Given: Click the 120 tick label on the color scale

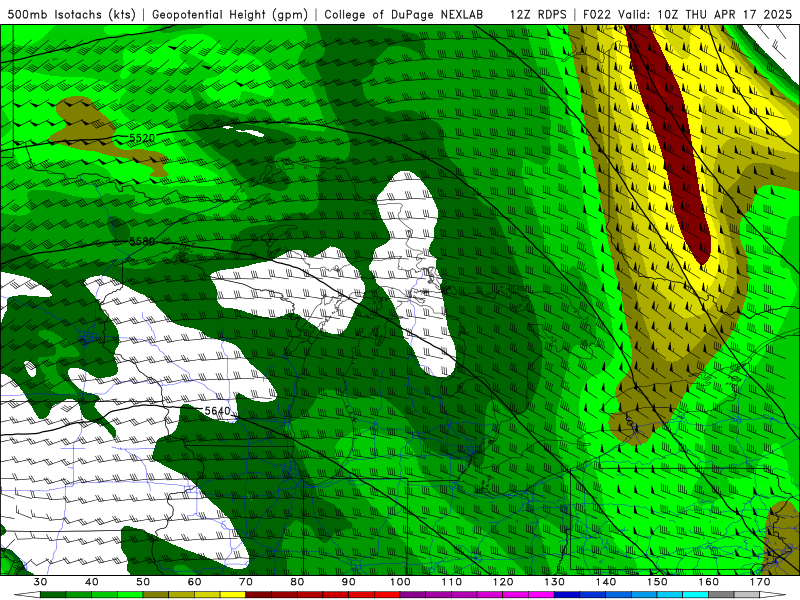Looking at the screenshot, I should coord(503,582).
